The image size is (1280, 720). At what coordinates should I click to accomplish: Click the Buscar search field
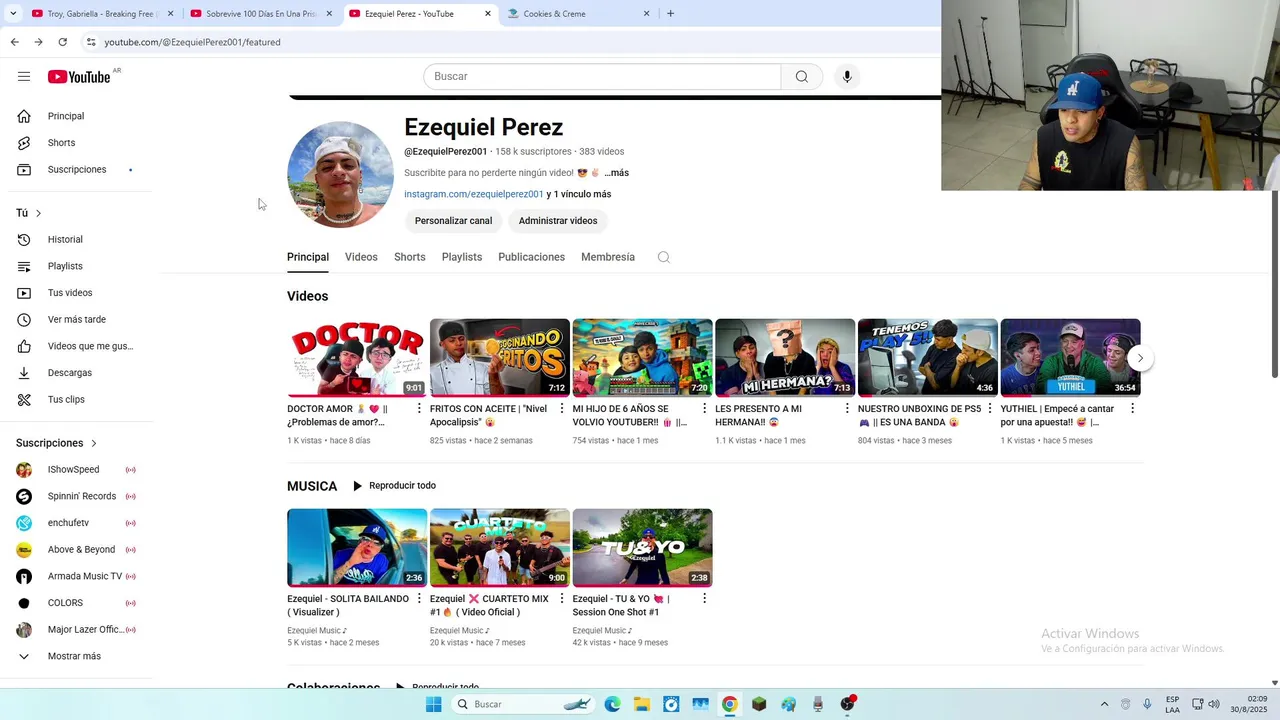(x=602, y=77)
